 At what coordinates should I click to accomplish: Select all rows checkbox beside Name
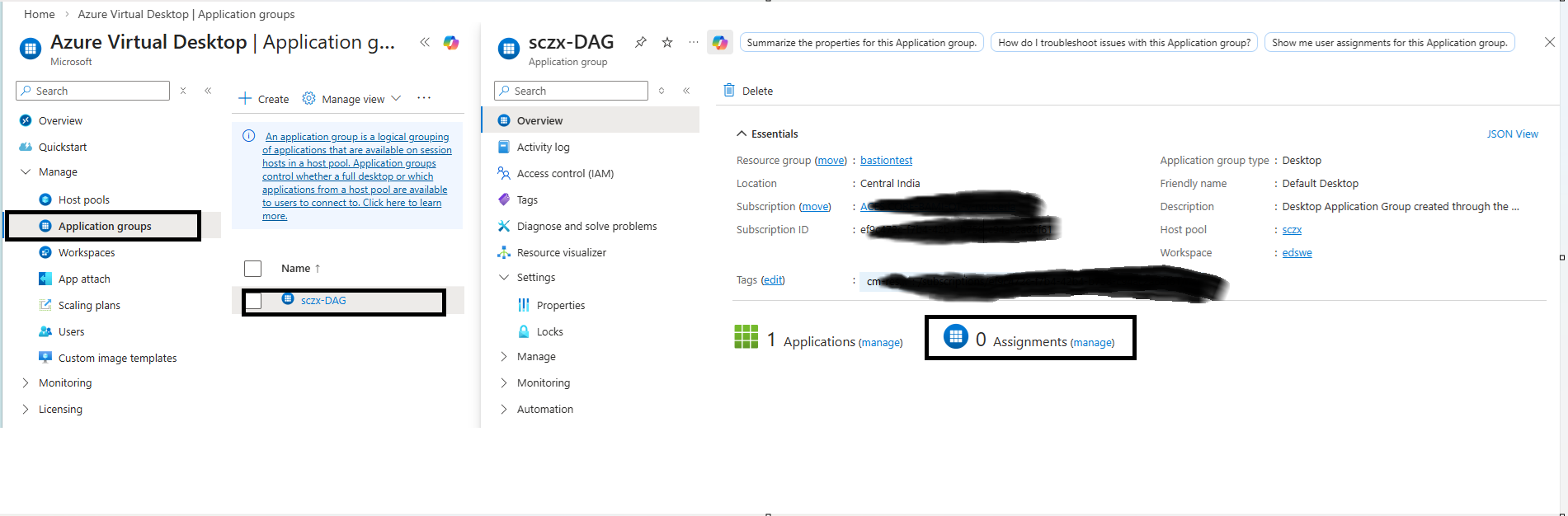pos(253,269)
